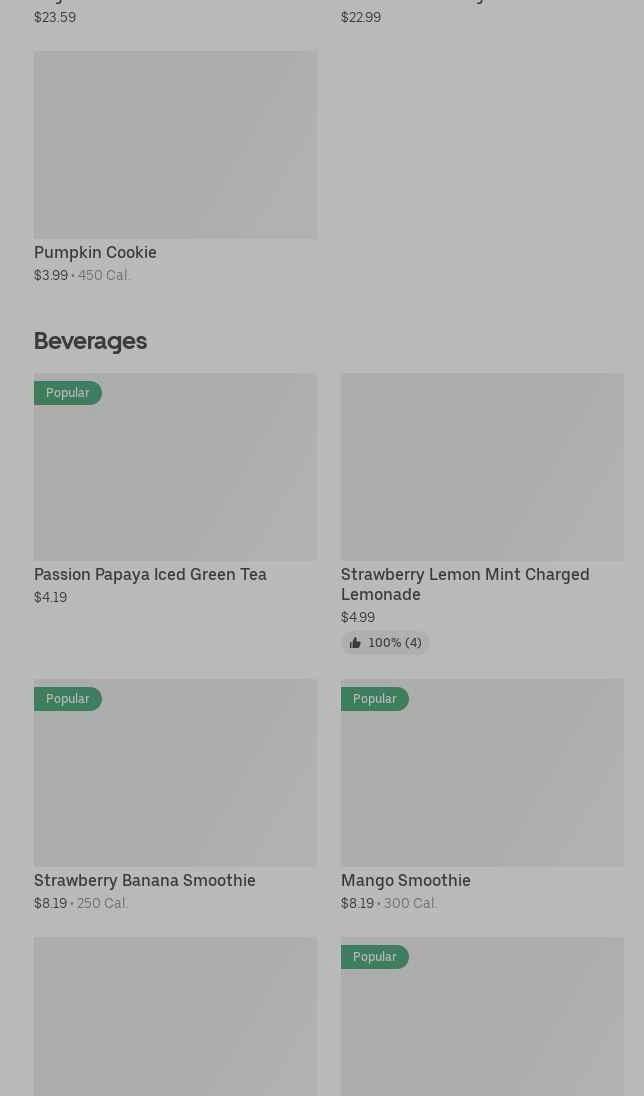Open Mango Smoothie image
644x1096 pixels.
click(482, 773)
